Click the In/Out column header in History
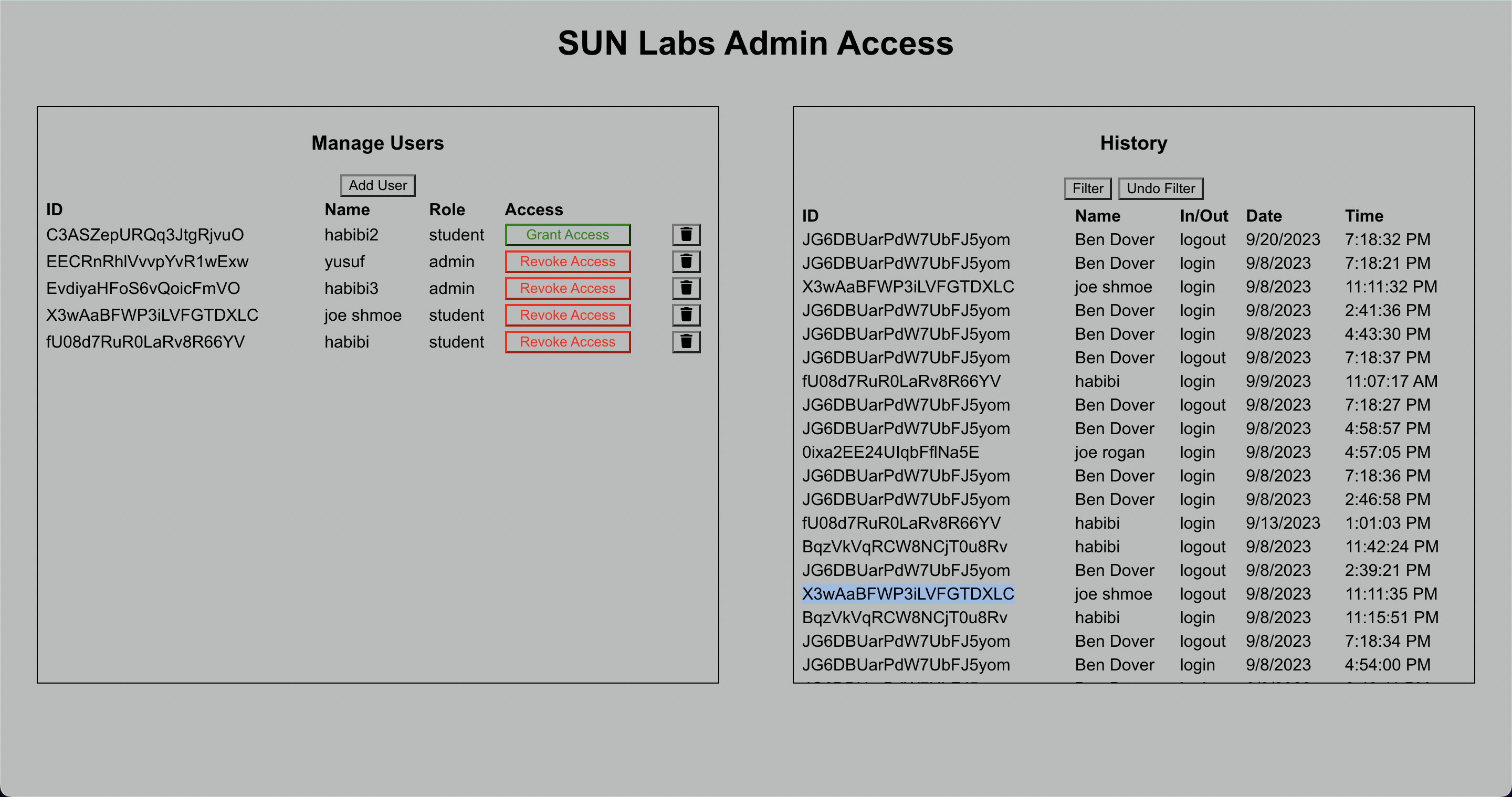1512x797 pixels. 1203,215
